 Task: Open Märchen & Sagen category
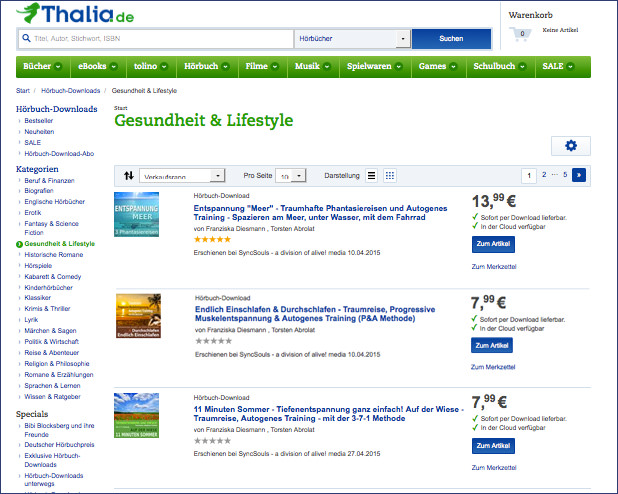point(50,331)
